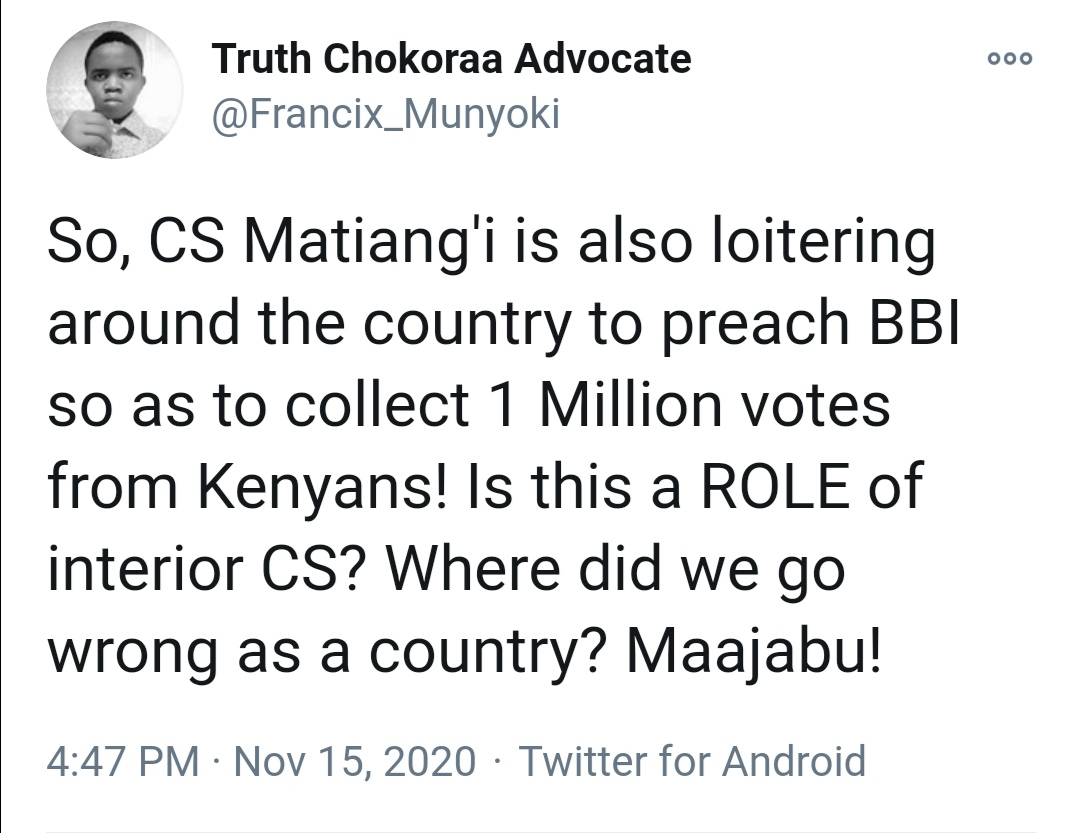Open the Twitter for Android source link
The image size is (1080, 833).
(x=691, y=761)
